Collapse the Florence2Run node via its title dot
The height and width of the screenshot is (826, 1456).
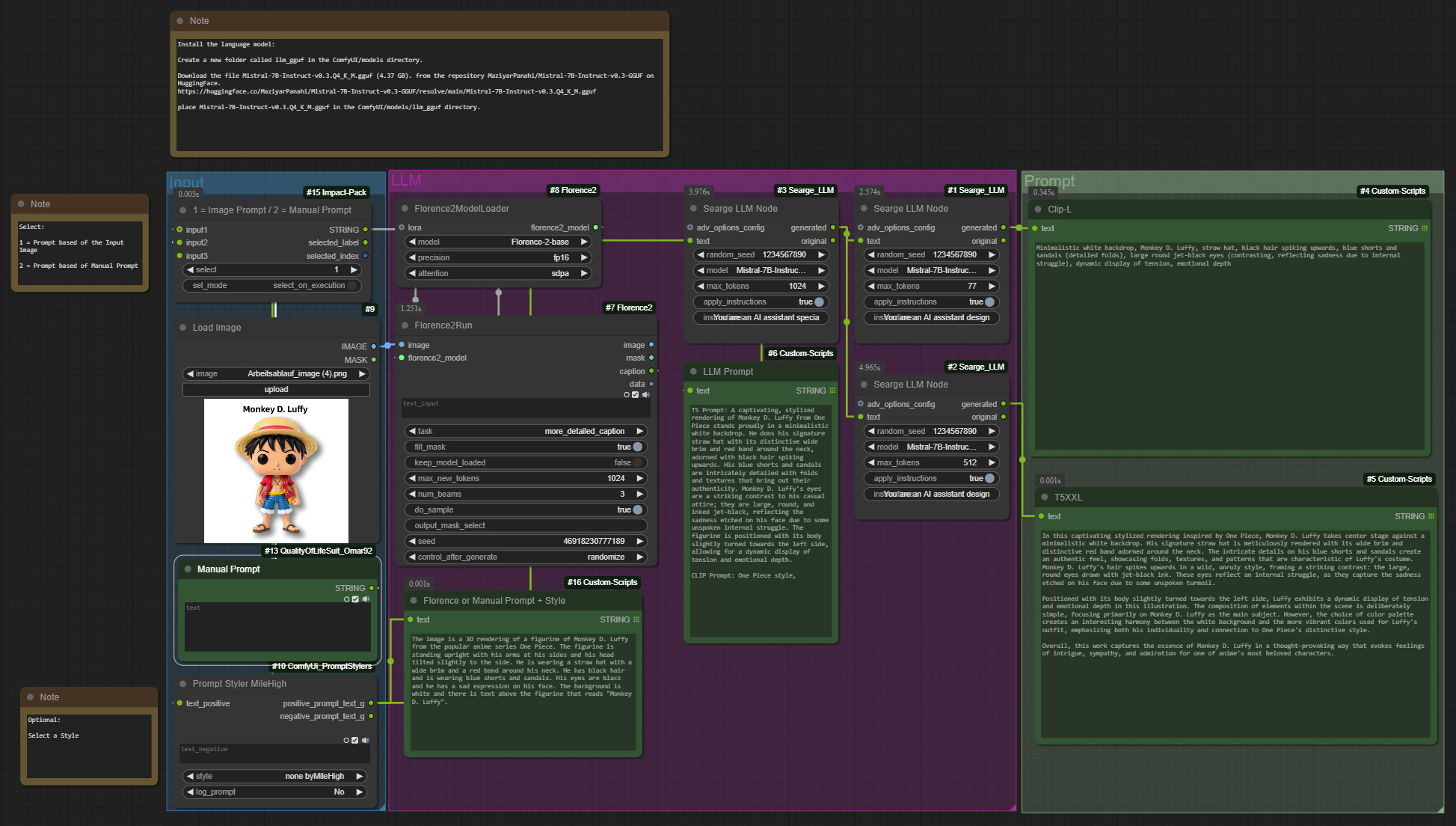(x=405, y=325)
